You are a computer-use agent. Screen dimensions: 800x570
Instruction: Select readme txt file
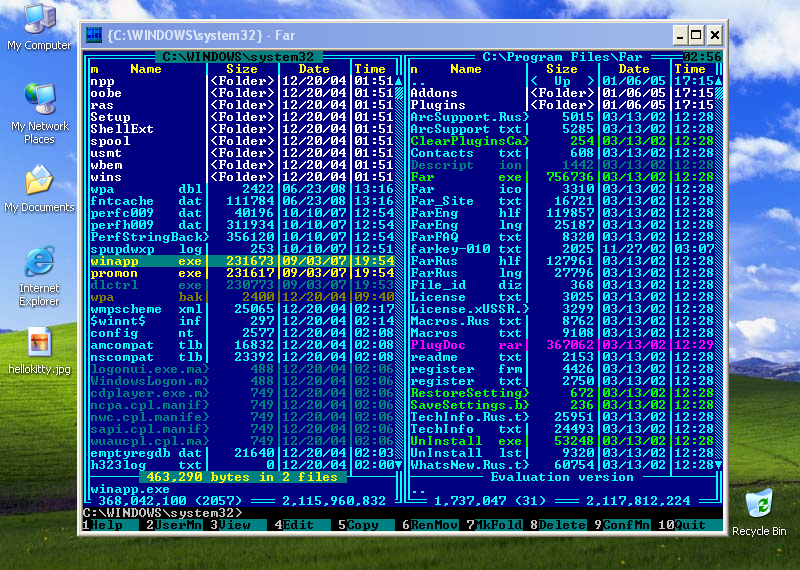tap(562, 357)
